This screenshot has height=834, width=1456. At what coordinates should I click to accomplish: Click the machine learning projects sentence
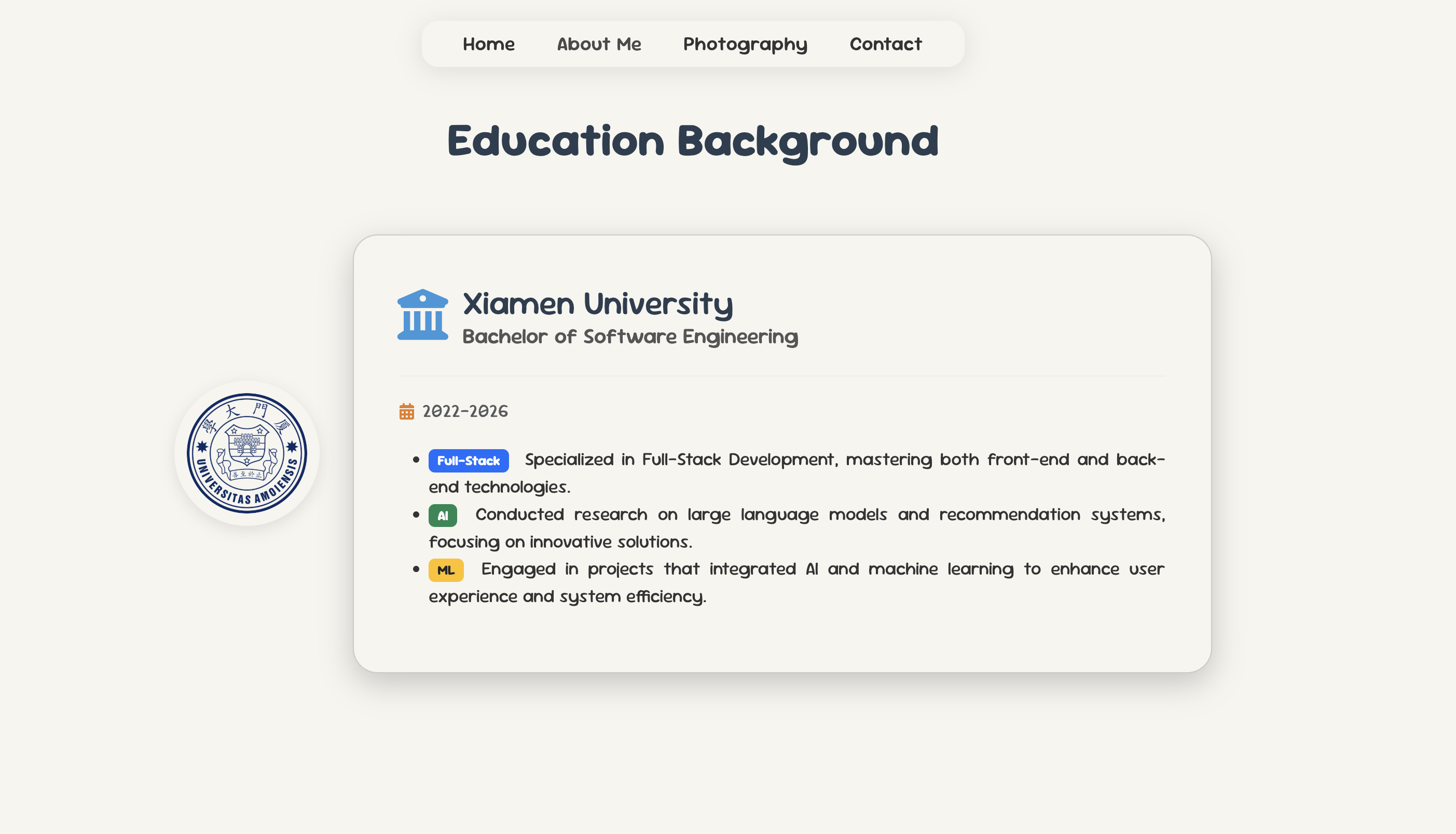(796, 582)
